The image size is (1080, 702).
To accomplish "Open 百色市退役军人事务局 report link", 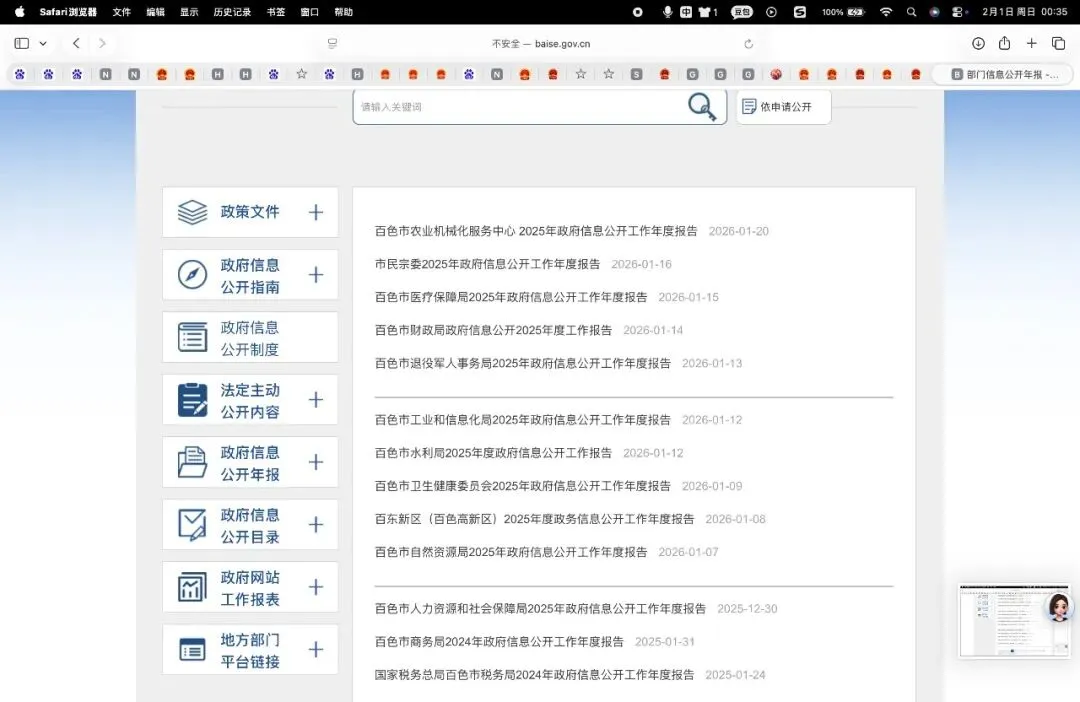I will coord(522,363).
